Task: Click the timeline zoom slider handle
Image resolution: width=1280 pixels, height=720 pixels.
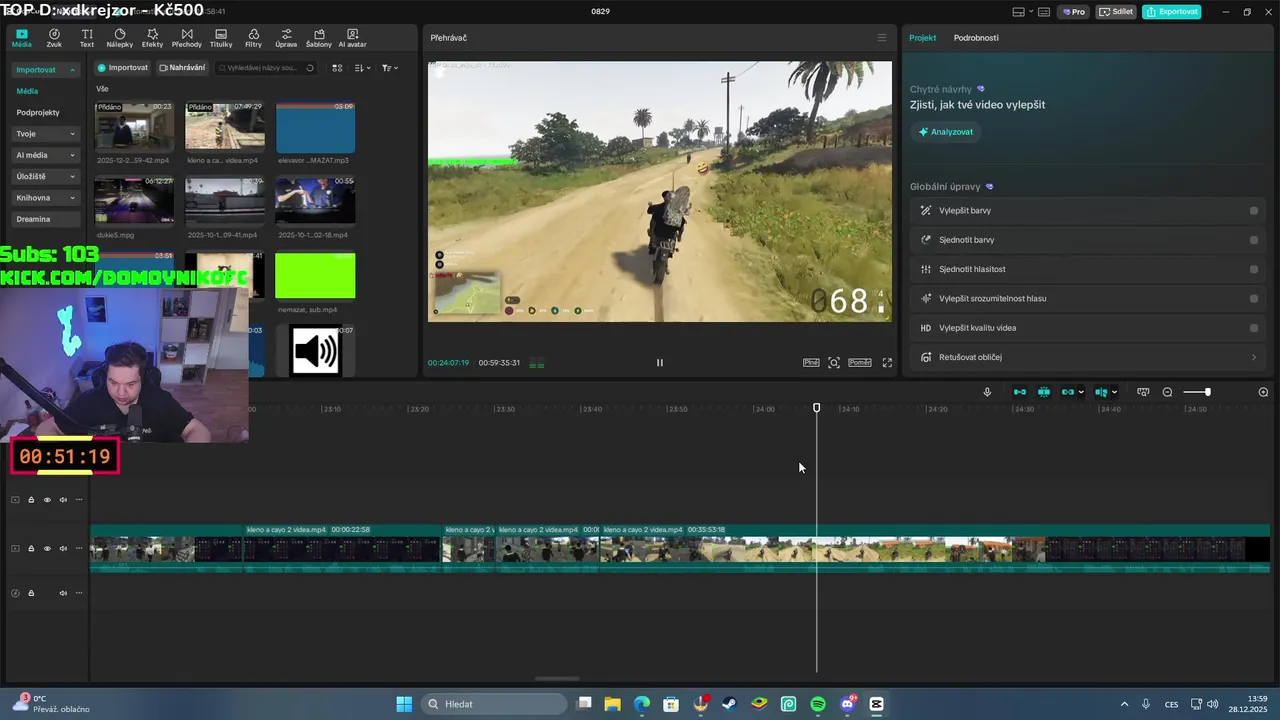Action: [x=1207, y=392]
